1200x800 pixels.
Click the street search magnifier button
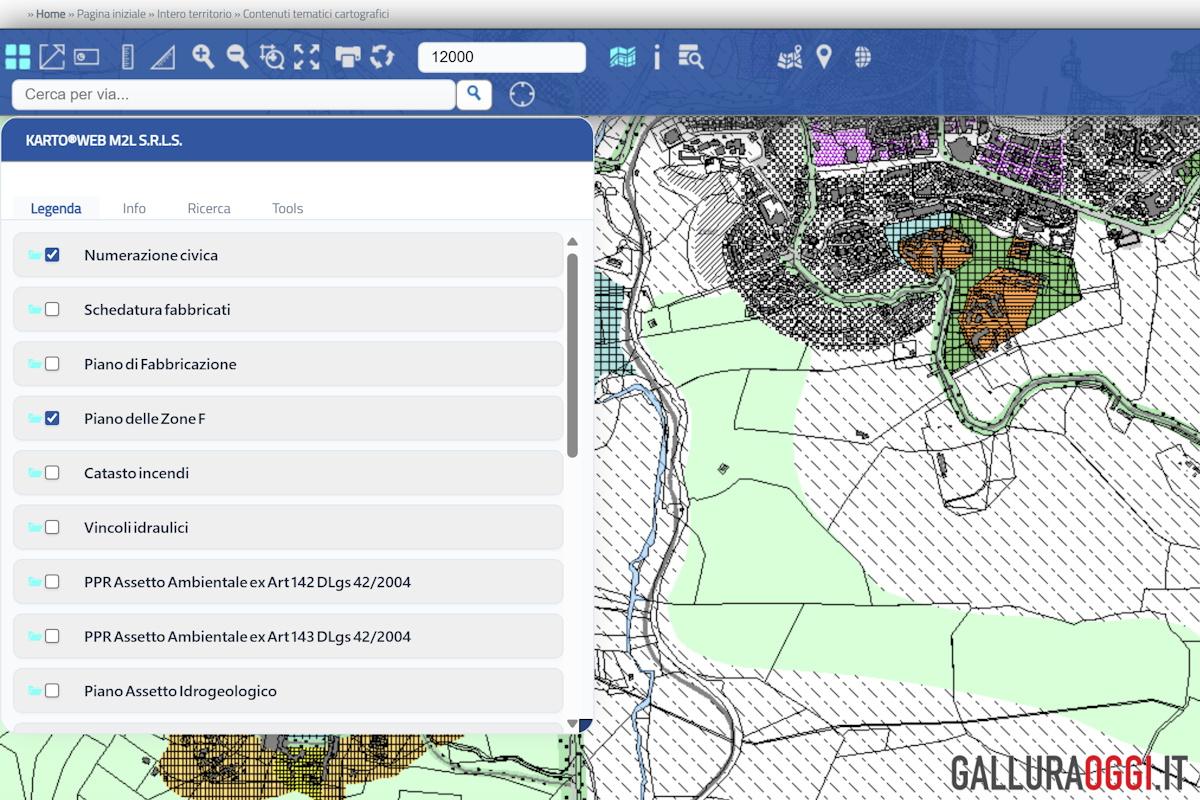pos(474,94)
